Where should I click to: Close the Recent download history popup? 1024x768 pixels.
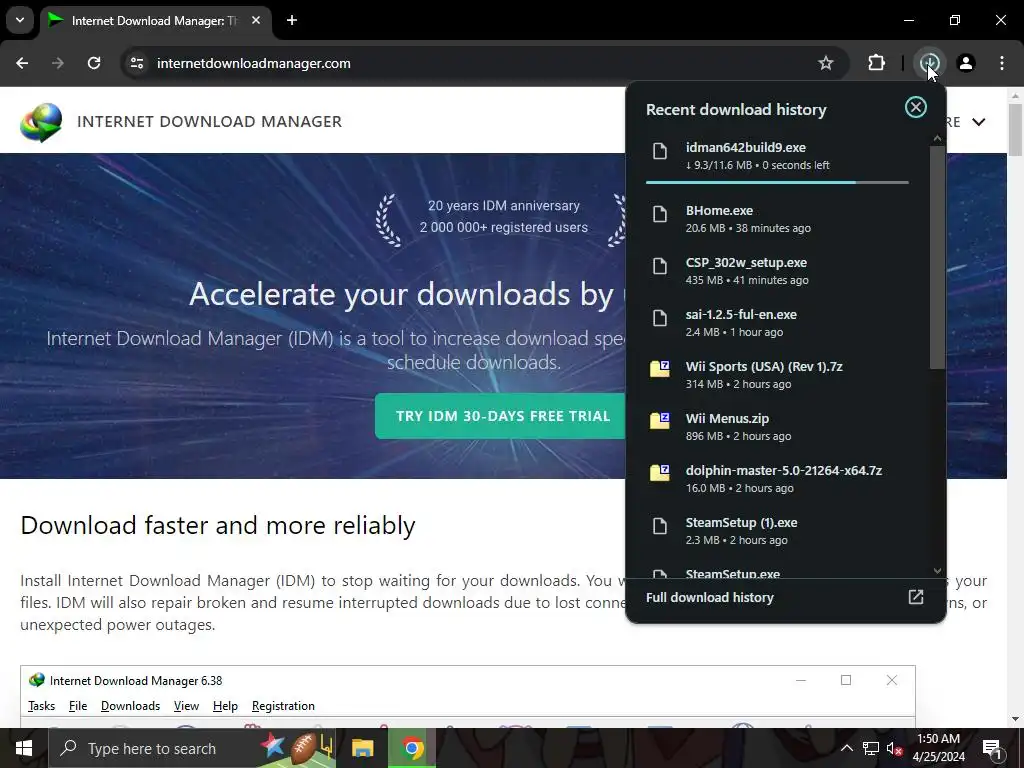916,107
